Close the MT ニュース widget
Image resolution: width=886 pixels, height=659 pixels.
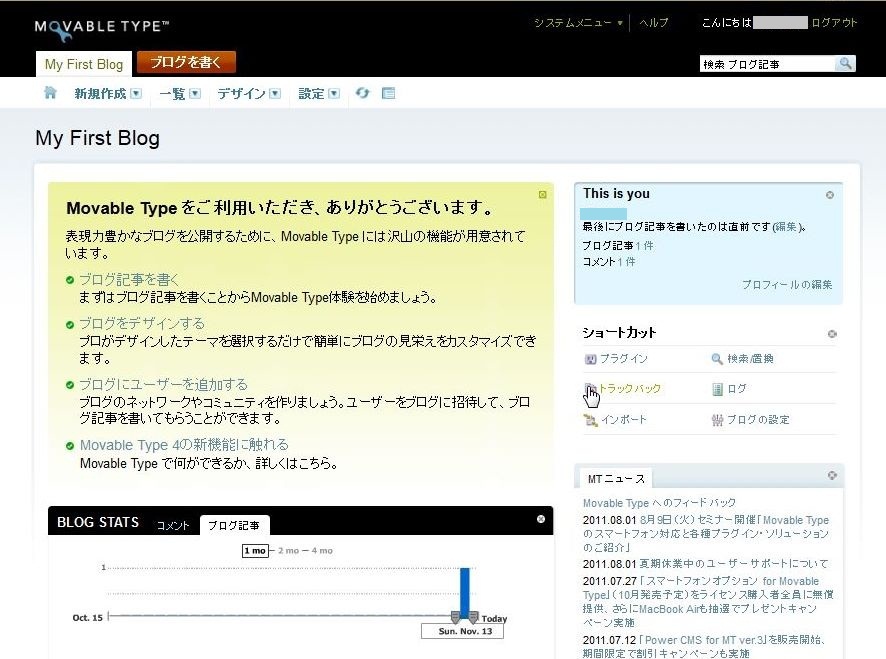(832, 475)
